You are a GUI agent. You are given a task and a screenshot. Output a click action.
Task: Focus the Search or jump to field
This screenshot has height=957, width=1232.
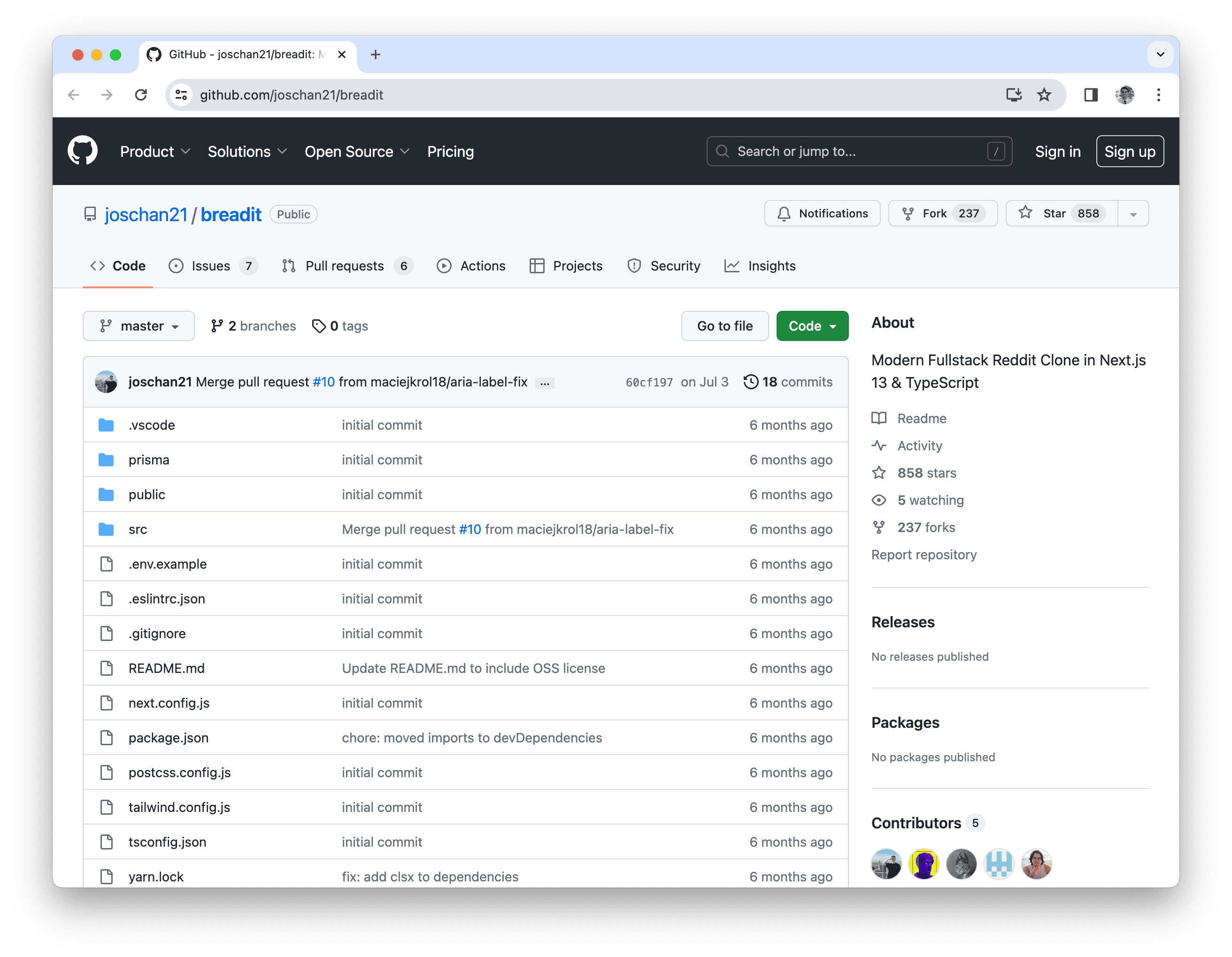(x=859, y=151)
